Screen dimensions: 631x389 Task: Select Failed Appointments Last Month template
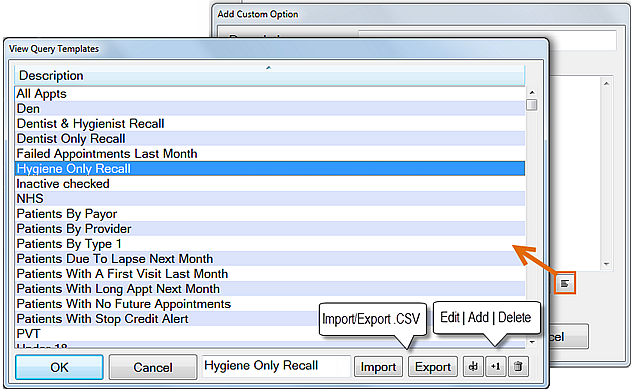click(270, 154)
